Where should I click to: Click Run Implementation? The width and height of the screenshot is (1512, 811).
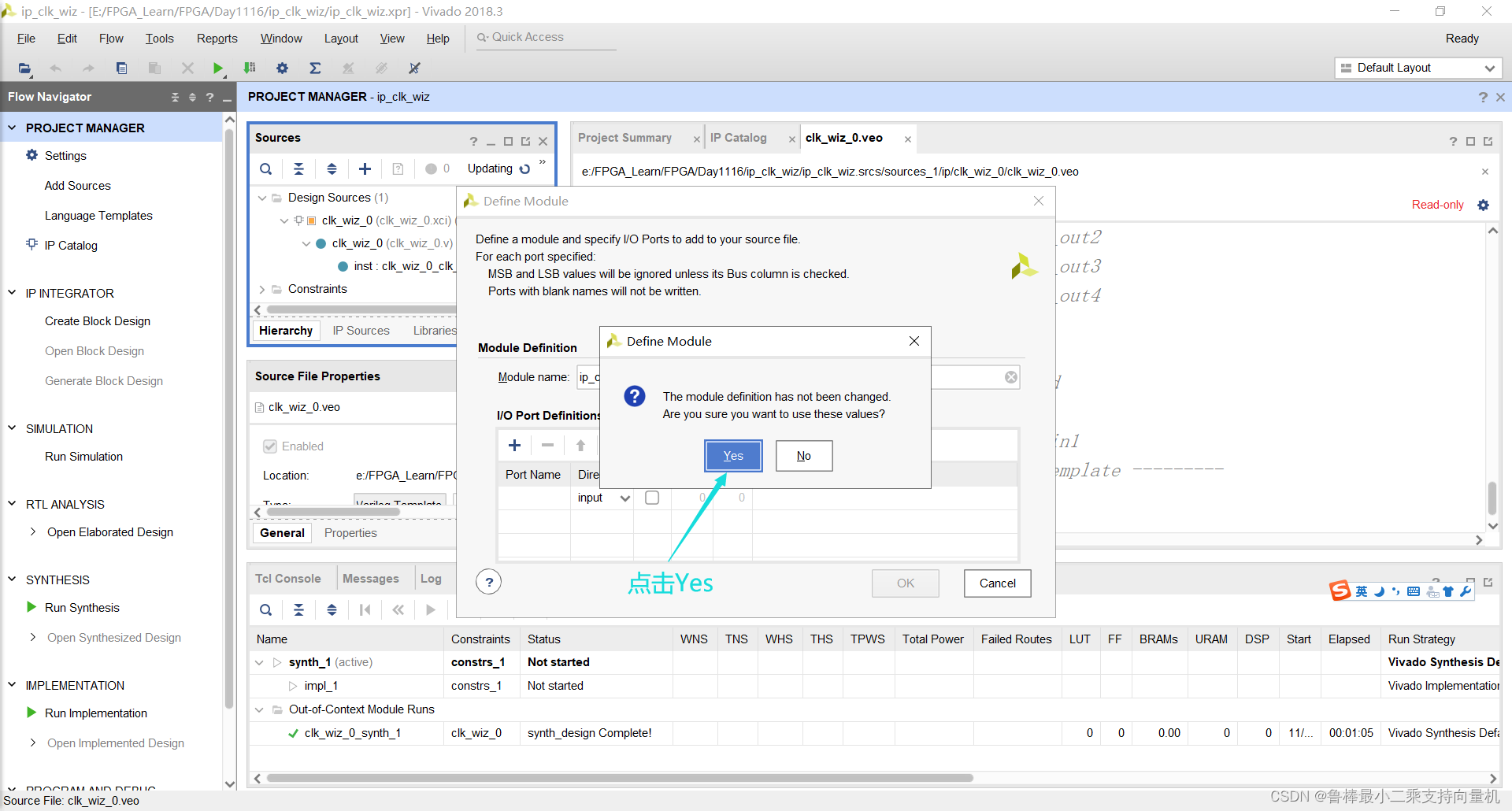click(96, 713)
